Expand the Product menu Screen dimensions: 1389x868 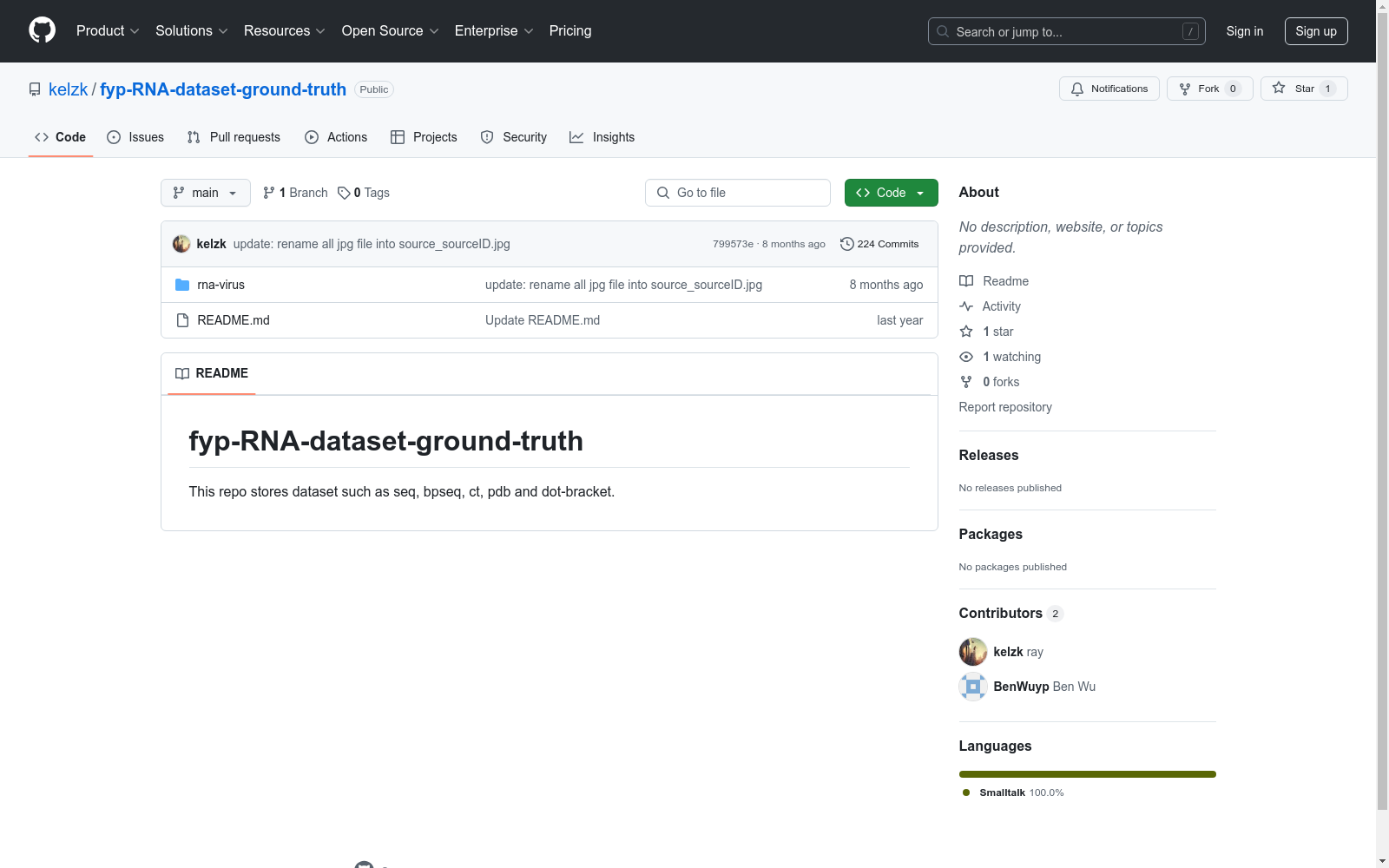[x=108, y=30]
